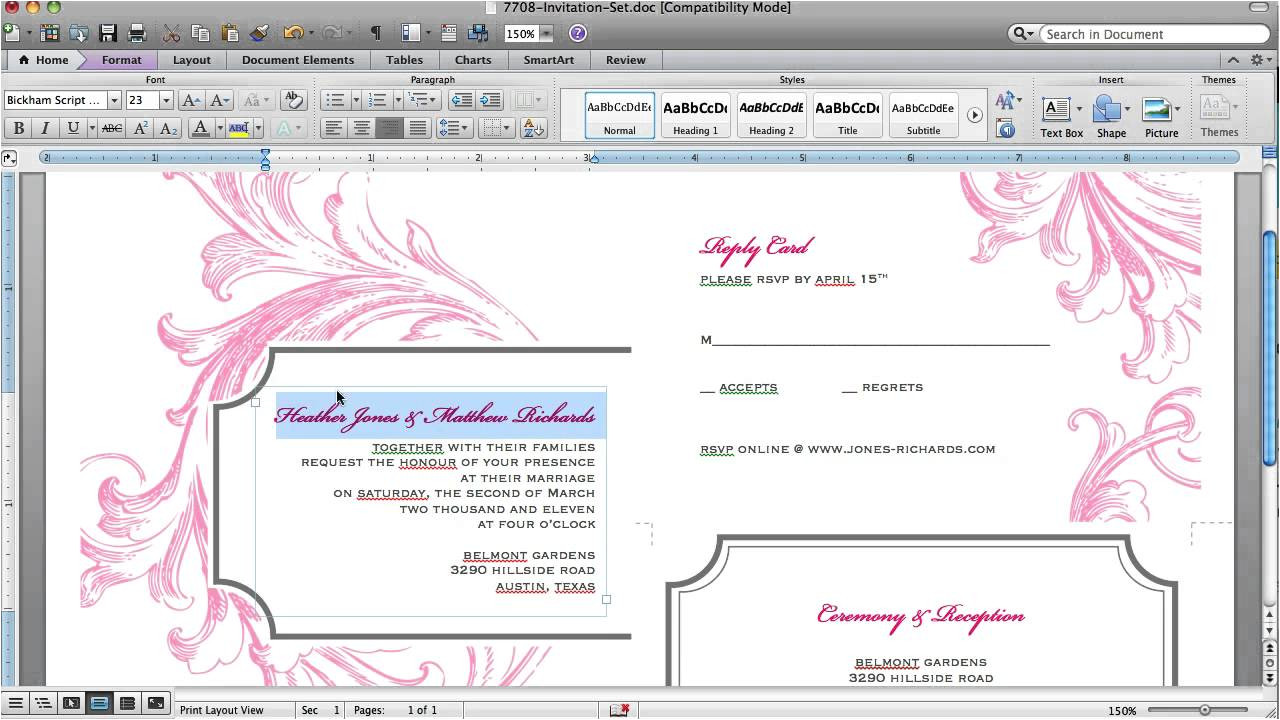Toggle Bold formatting
This screenshot has width=1280, height=720.
point(18,128)
